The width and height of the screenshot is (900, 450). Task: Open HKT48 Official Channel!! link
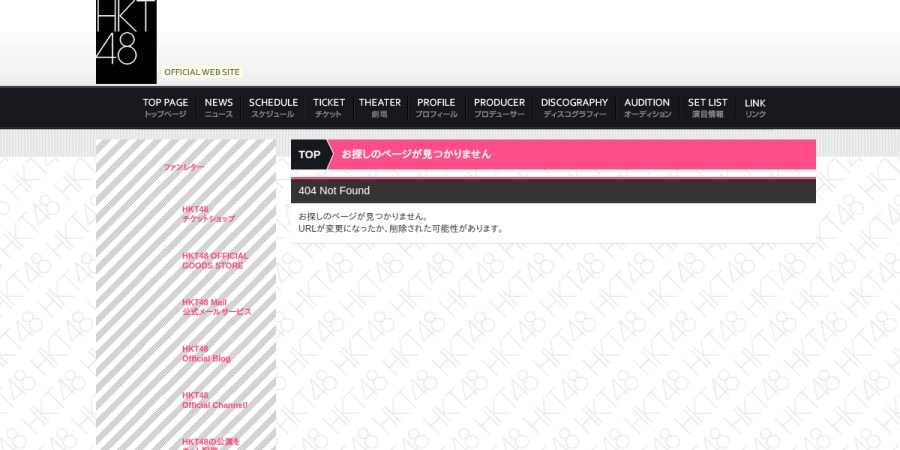(x=215, y=400)
